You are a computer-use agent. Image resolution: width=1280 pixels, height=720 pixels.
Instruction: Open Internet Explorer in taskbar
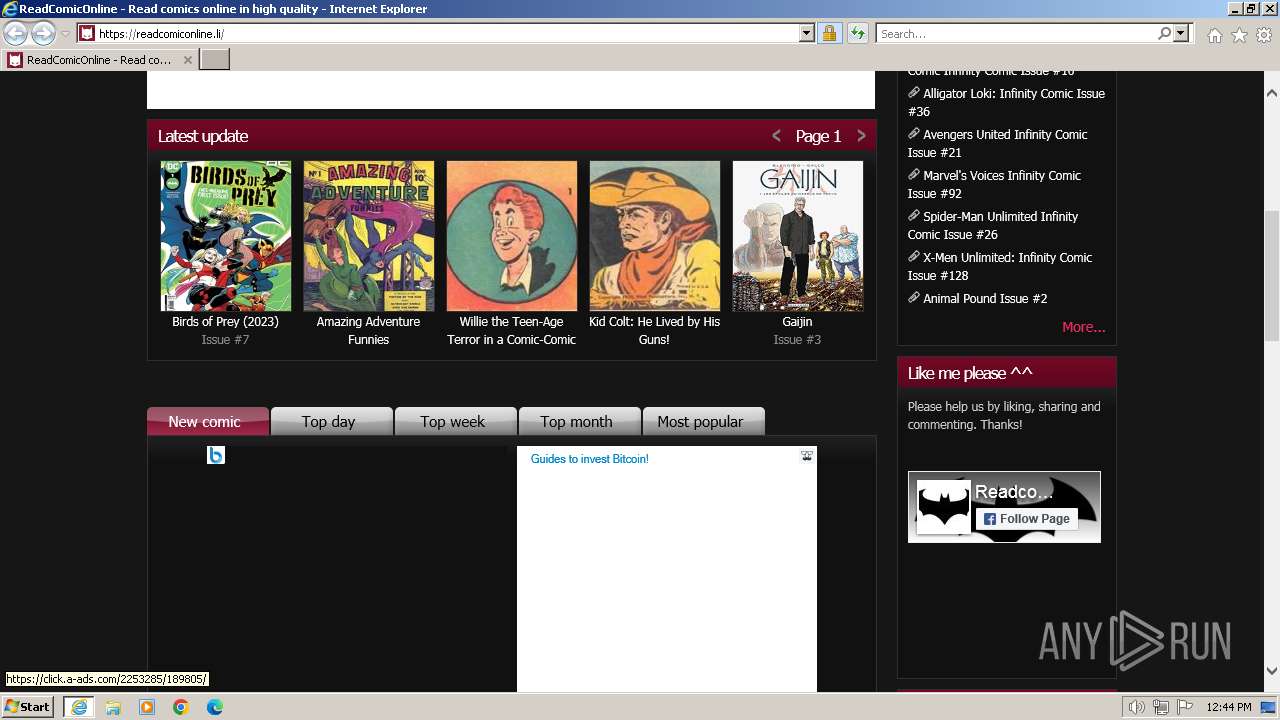pos(78,707)
